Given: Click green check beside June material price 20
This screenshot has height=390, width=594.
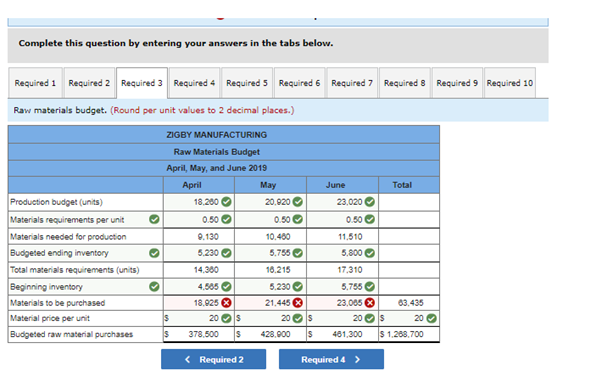Looking at the screenshot, I should [x=370, y=318].
